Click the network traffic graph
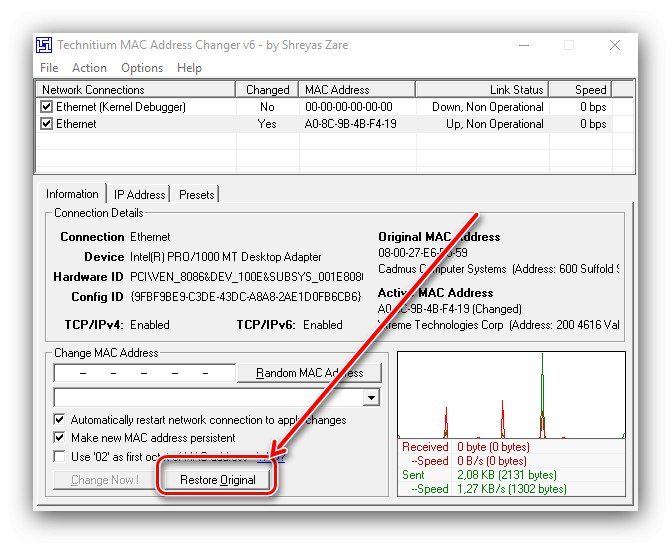The height and width of the screenshot is (544, 671). coord(511,395)
